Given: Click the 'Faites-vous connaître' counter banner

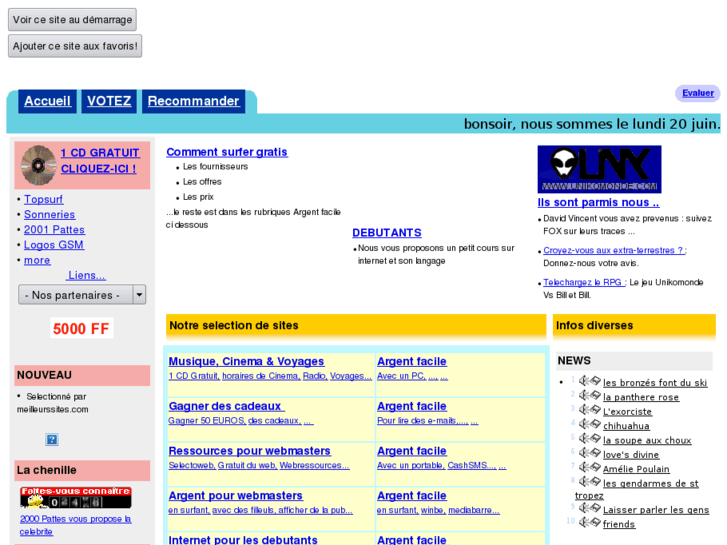Looking at the screenshot, I should [76, 498].
